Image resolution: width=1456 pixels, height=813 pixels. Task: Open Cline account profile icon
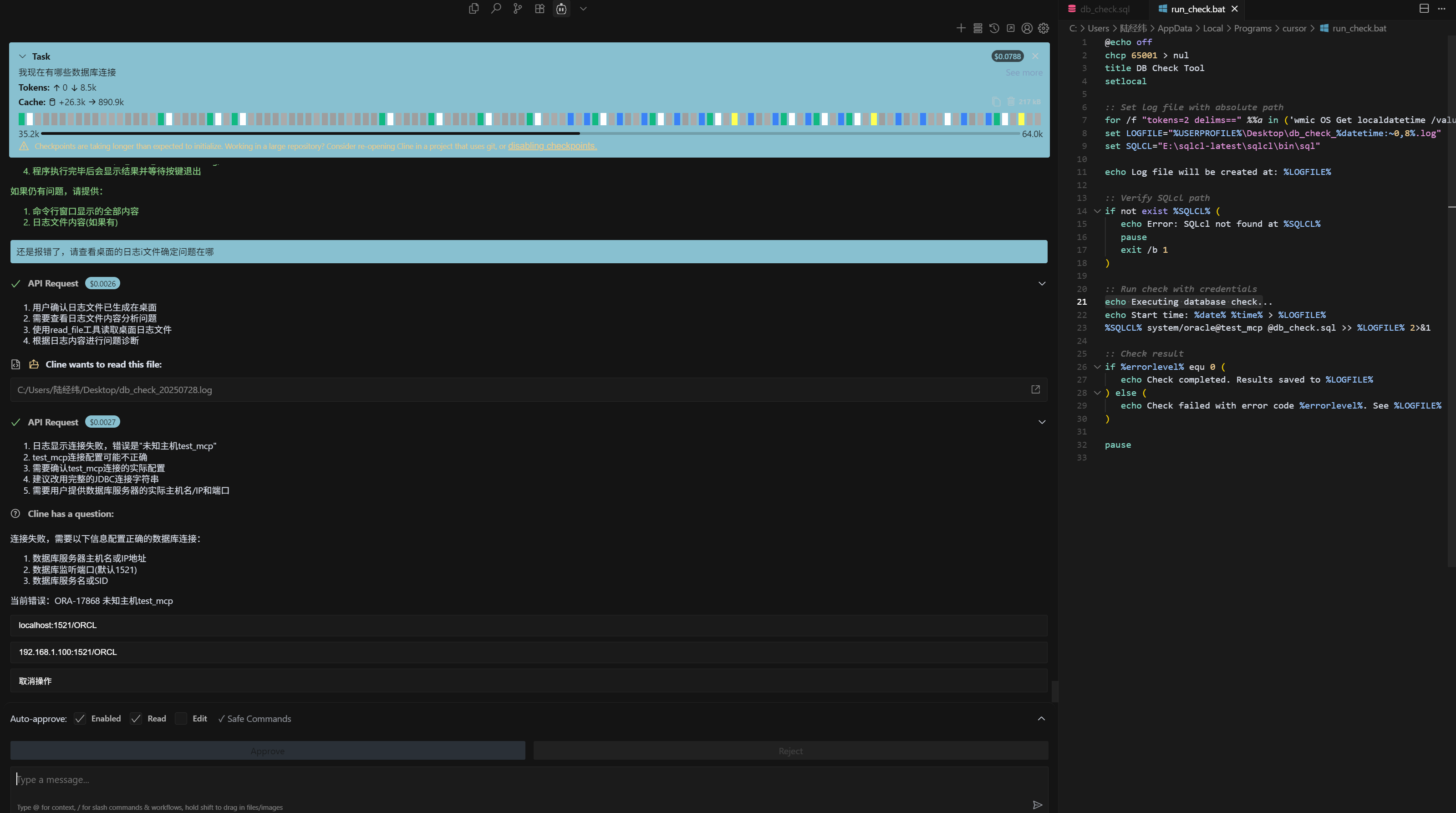[x=1027, y=28]
